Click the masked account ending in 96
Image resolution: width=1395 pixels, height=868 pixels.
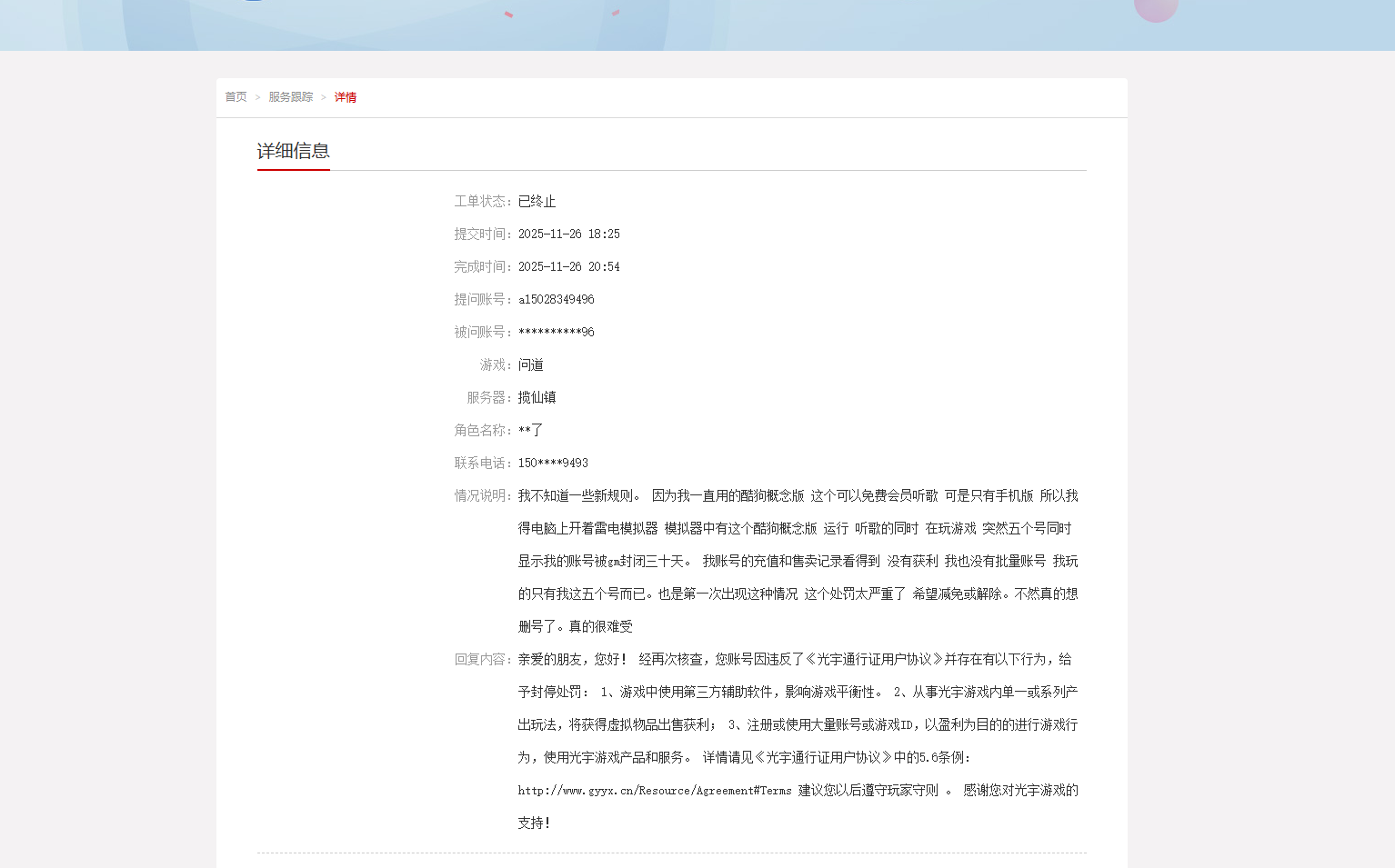pyautogui.click(x=556, y=333)
